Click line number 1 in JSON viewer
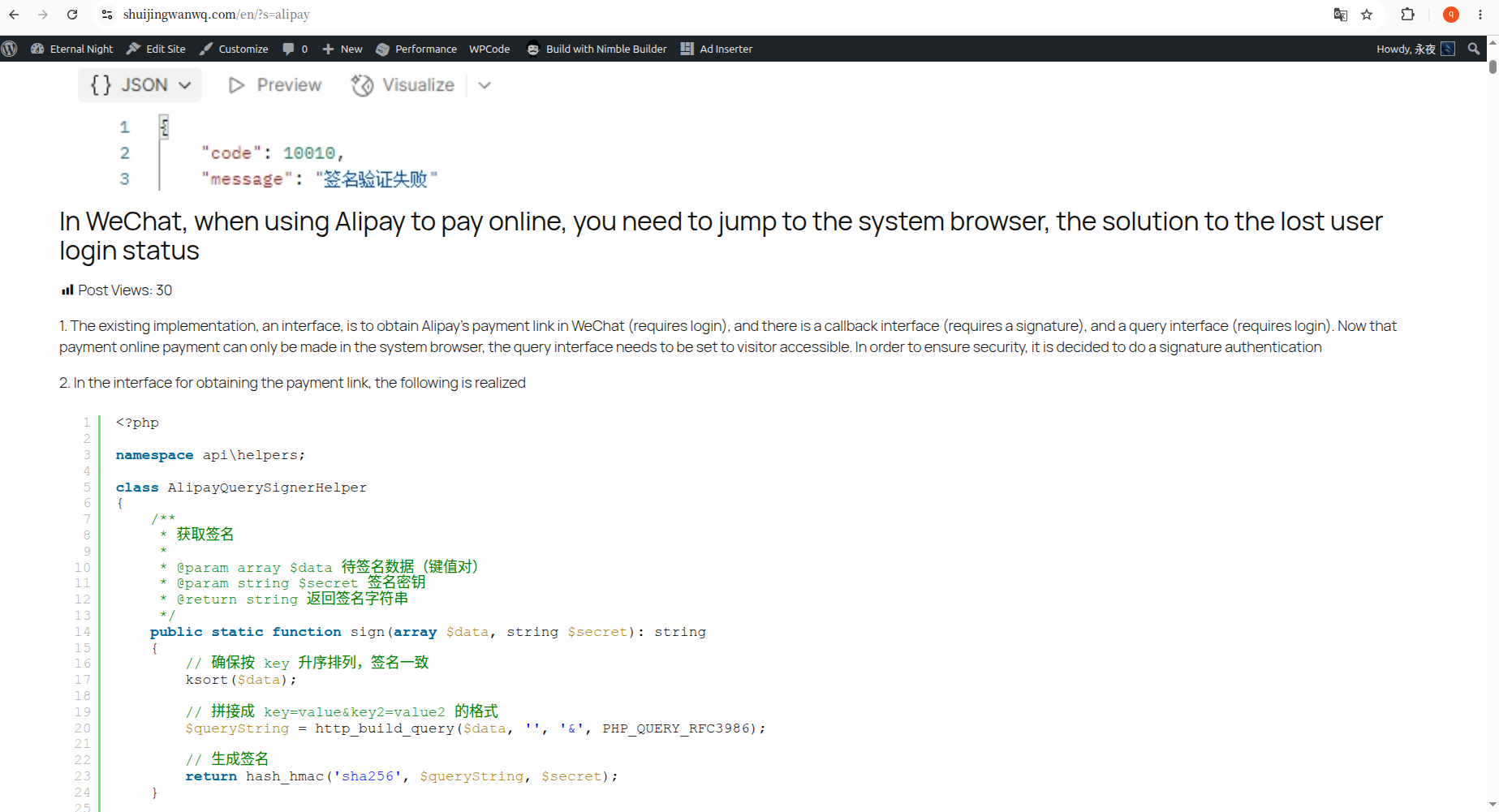This screenshot has width=1499, height=812. (x=124, y=127)
